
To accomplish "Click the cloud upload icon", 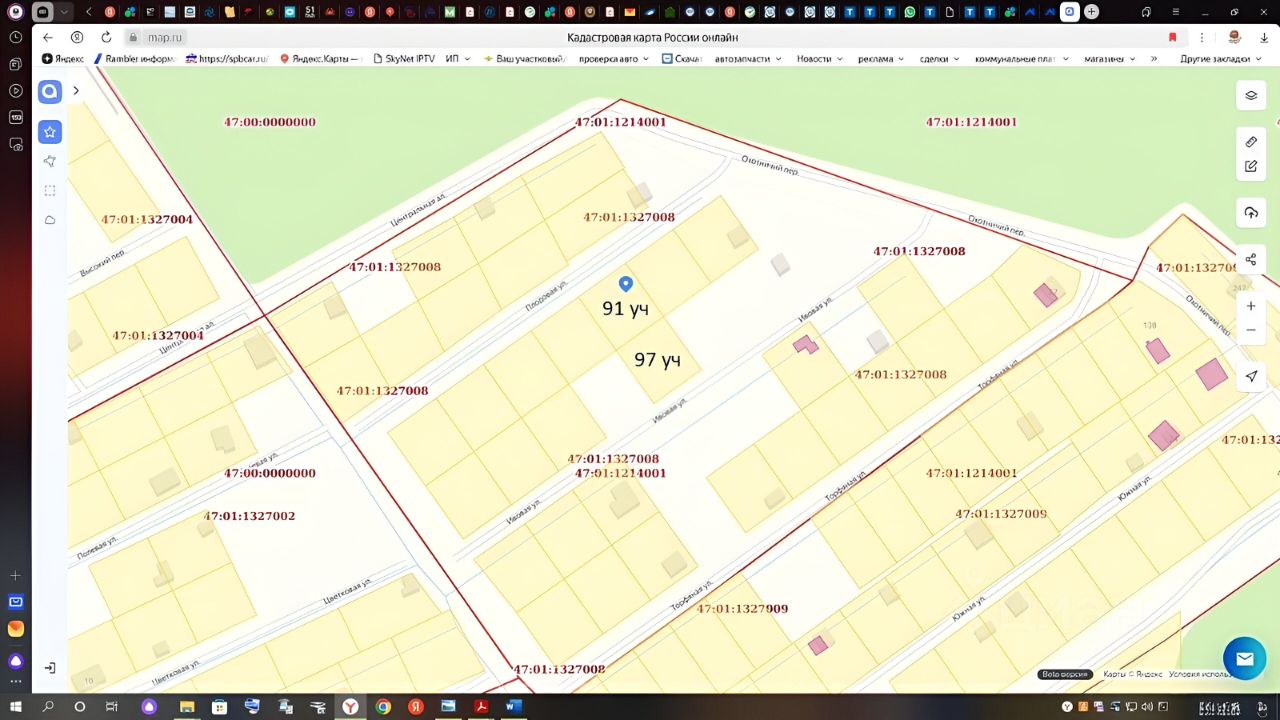I will coord(1251,213).
